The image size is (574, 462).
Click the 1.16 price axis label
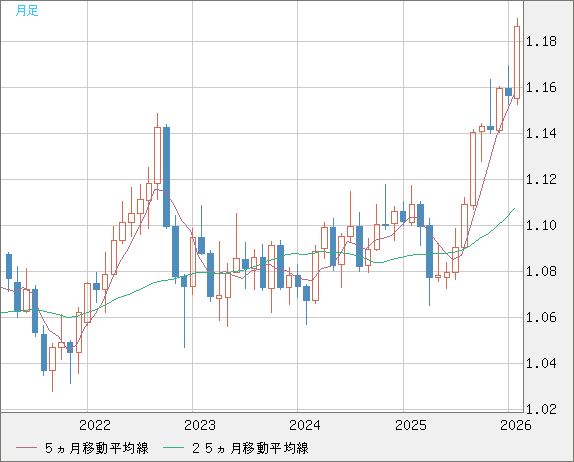(x=541, y=87)
